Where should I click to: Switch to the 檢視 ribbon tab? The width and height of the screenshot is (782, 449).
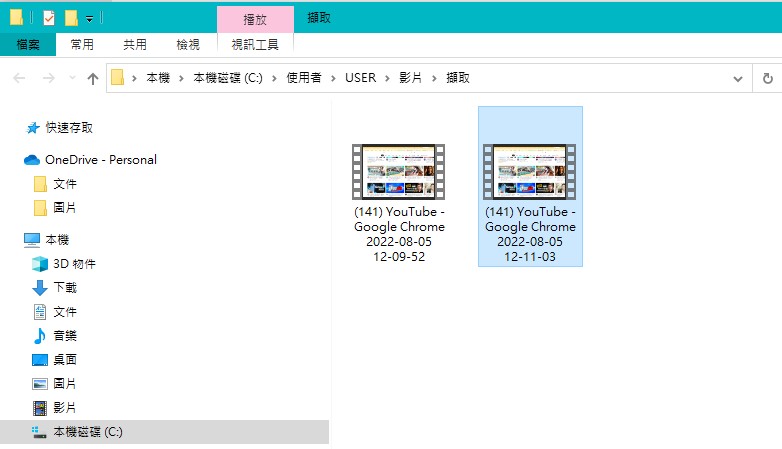188,44
